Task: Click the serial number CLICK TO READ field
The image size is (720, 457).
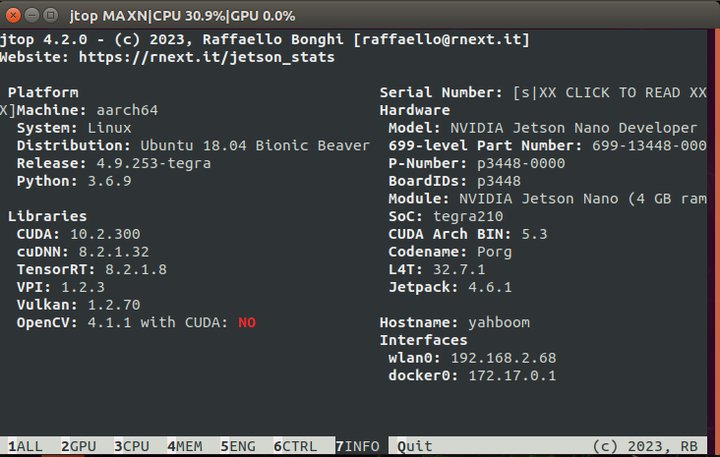Action: click(610, 92)
